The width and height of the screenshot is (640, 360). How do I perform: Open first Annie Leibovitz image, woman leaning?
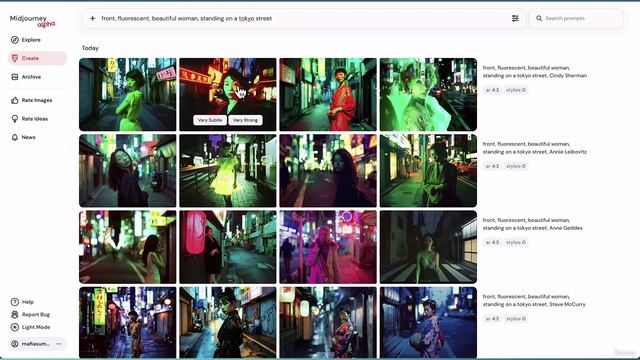coord(128,171)
